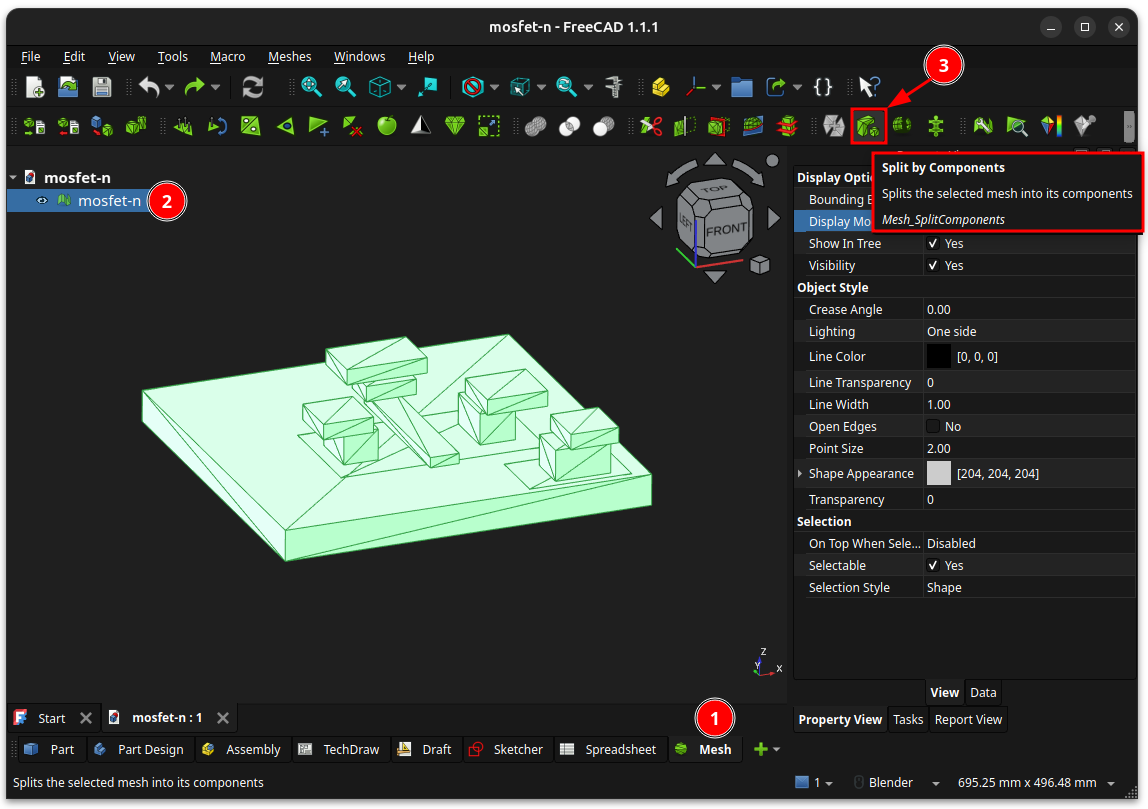This screenshot has width=1148, height=809.
Task: Fit all content in the view
Action: click(x=311, y=87)
